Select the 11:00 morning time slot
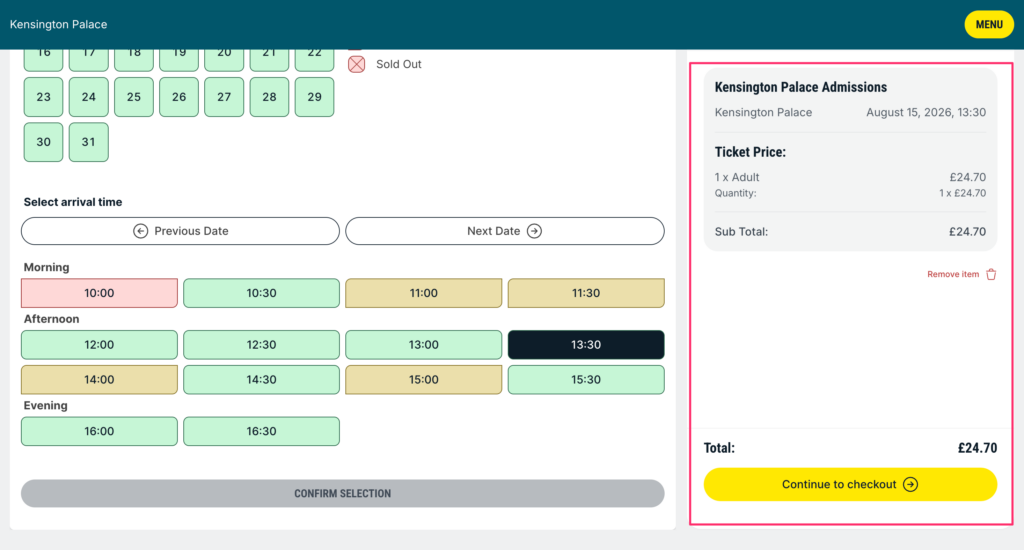The image size is (1024, 550). coord(423,293)
